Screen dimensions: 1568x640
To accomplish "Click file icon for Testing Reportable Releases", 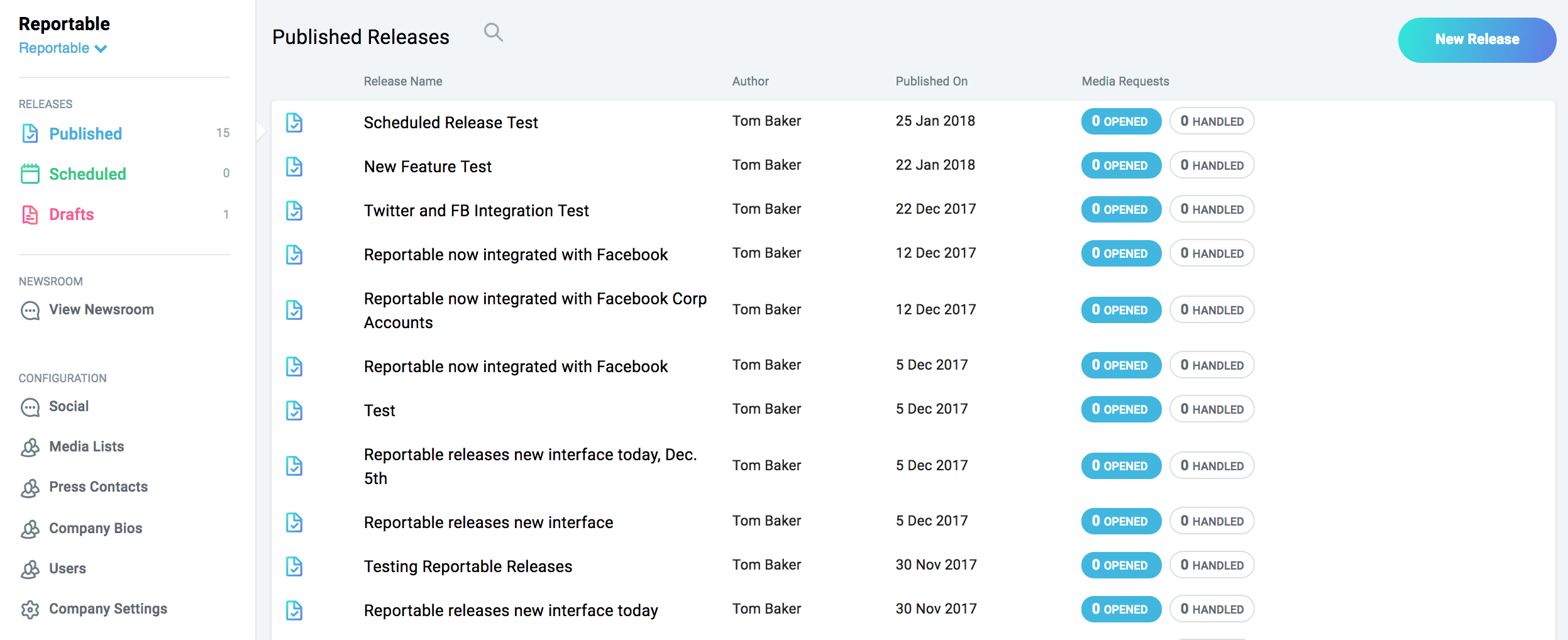I will pyautogui.click(x=294, y=566).
